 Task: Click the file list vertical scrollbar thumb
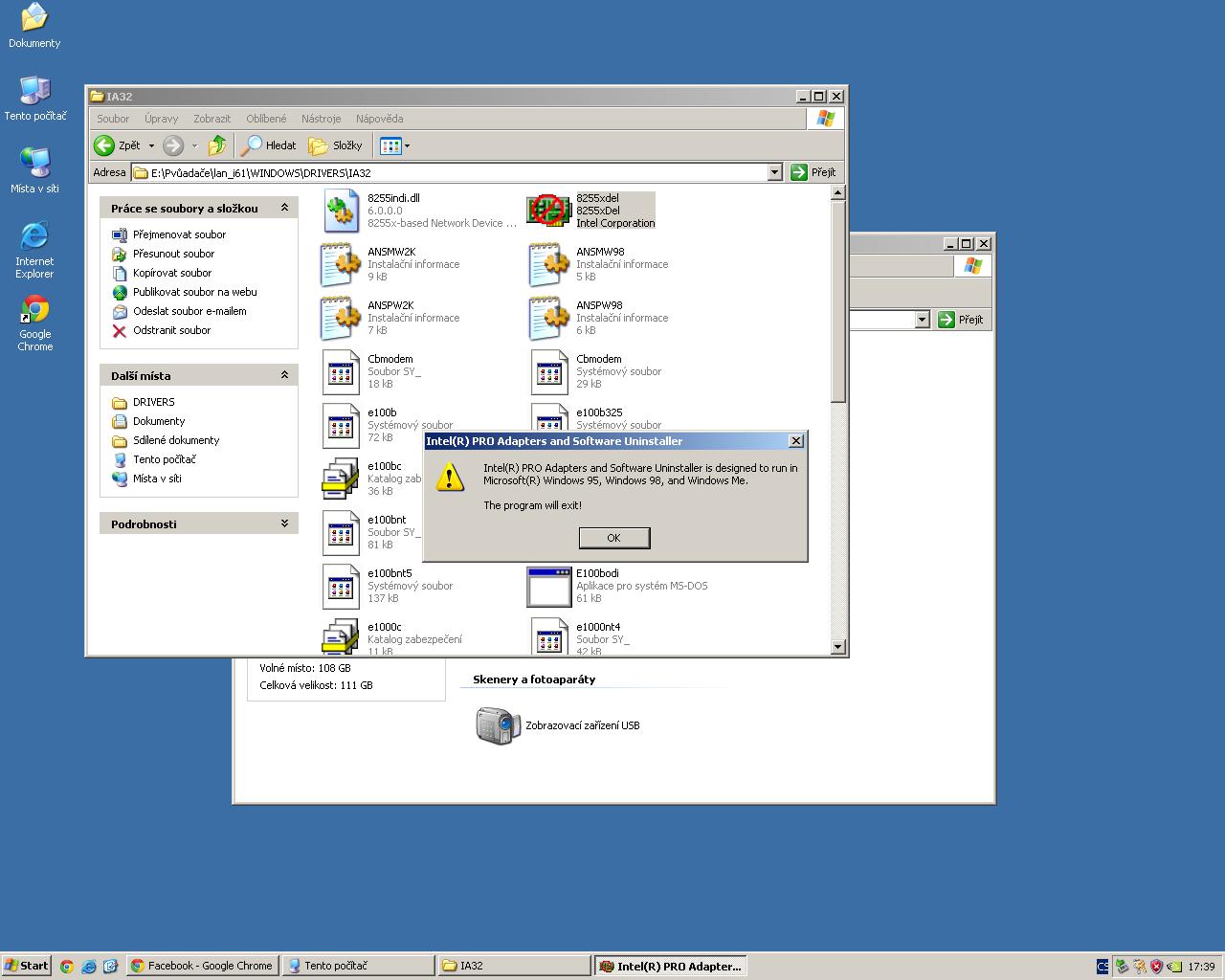(x=838, y=301)
